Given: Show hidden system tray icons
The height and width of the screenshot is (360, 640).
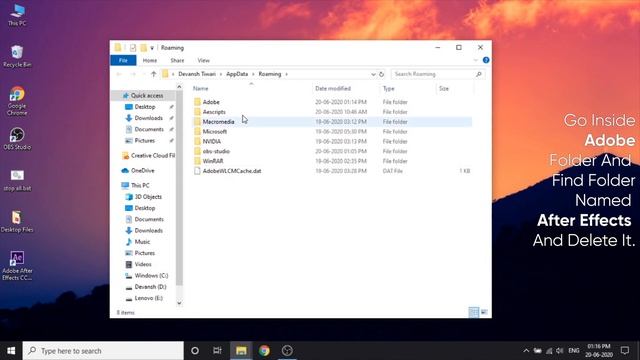Looking at the screenshot, I should tap(526, 351).
